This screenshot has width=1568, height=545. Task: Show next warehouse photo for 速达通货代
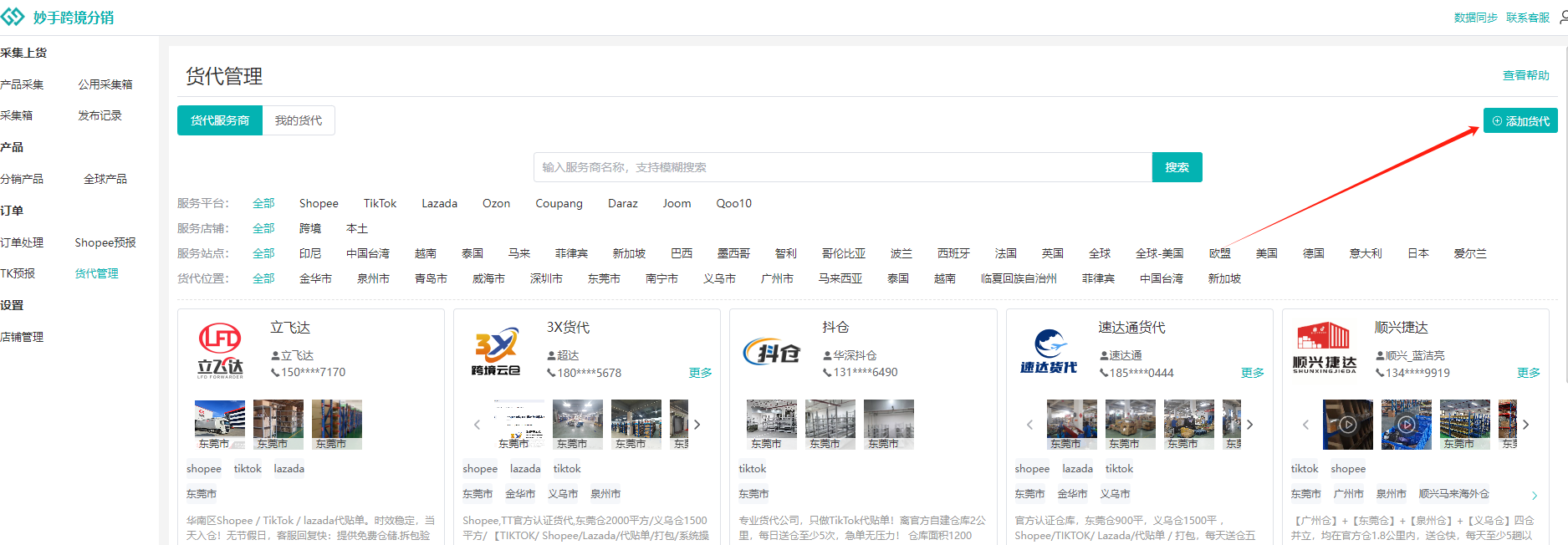click(x=1250, y=425)
